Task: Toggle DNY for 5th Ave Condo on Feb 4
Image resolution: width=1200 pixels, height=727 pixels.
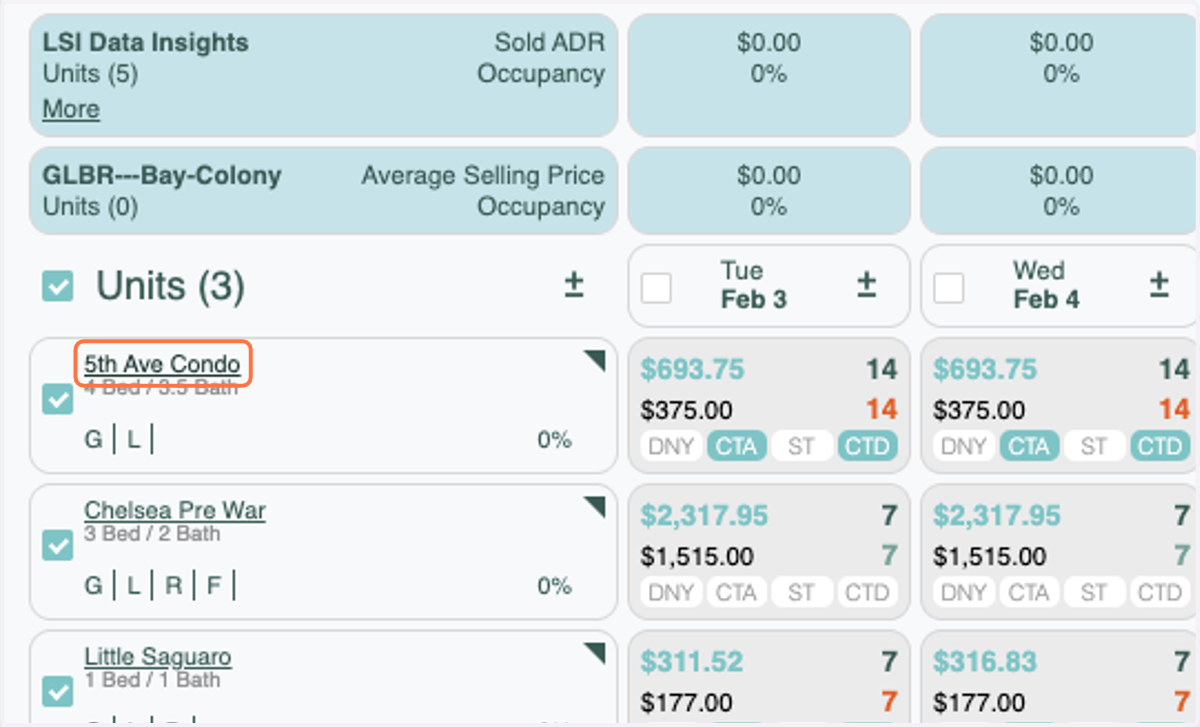Action: (x=963, y=446)
